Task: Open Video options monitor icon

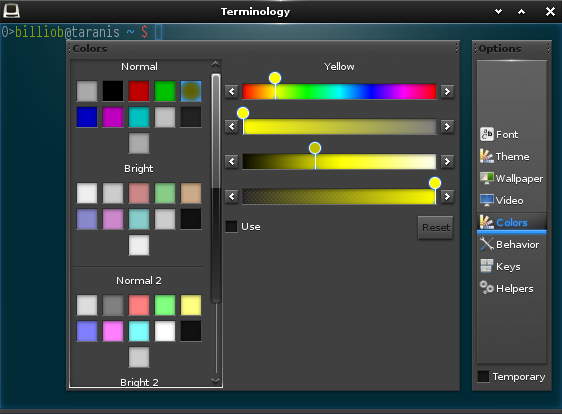Action: point(486,200)
